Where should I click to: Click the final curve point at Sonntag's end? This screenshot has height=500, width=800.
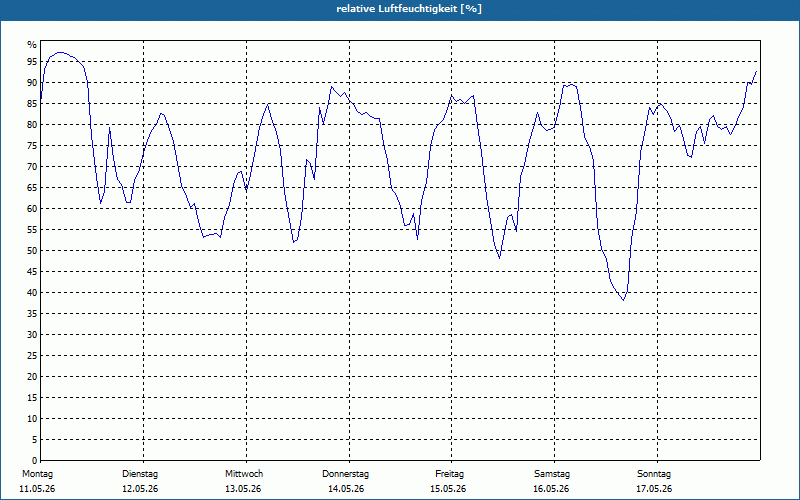(x=756, y=71)
